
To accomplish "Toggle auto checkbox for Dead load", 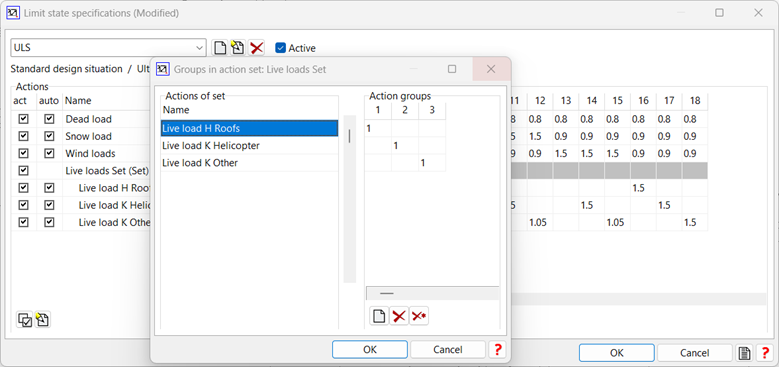I will click(49, 119).
